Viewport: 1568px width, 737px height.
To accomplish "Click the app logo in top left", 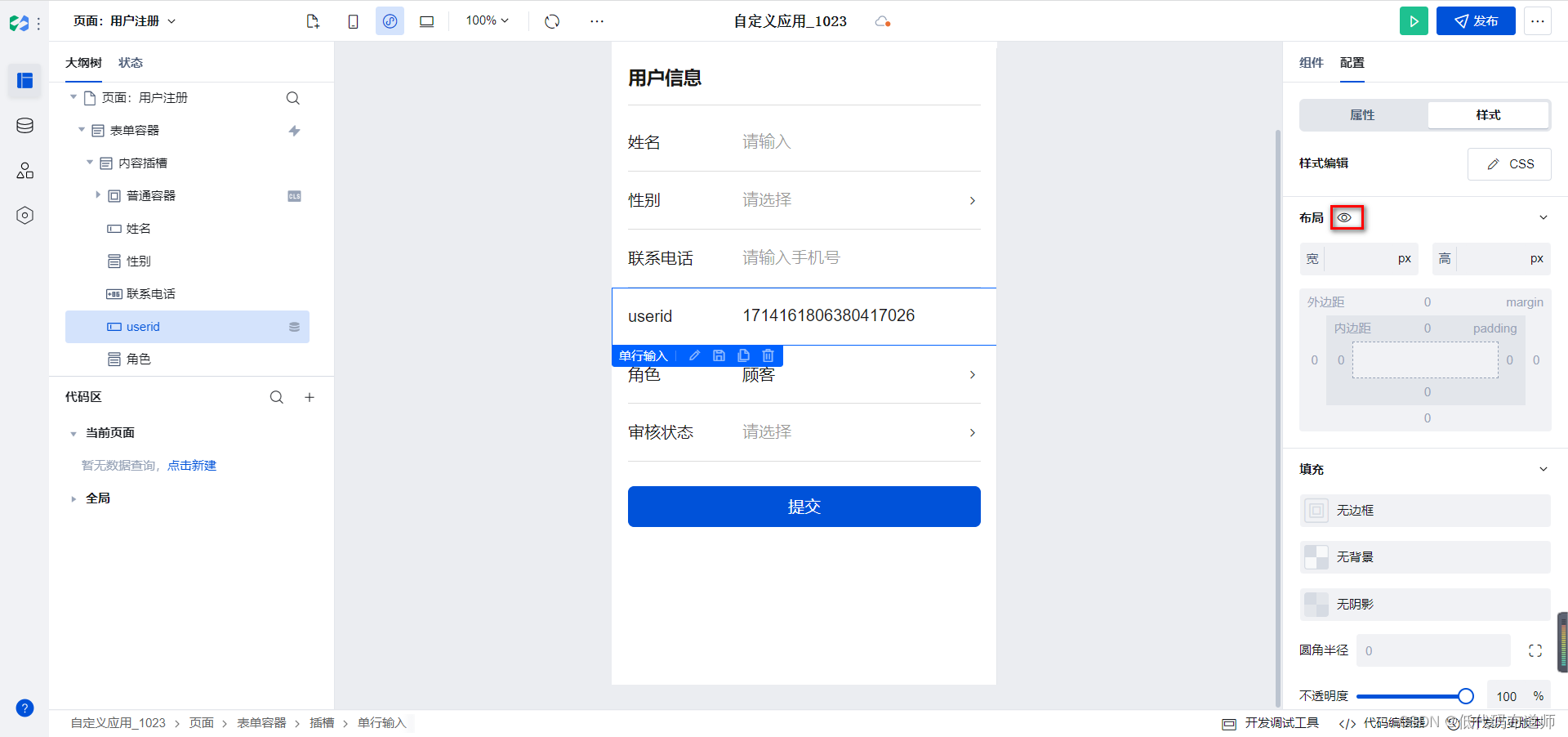I will [19, 23].
